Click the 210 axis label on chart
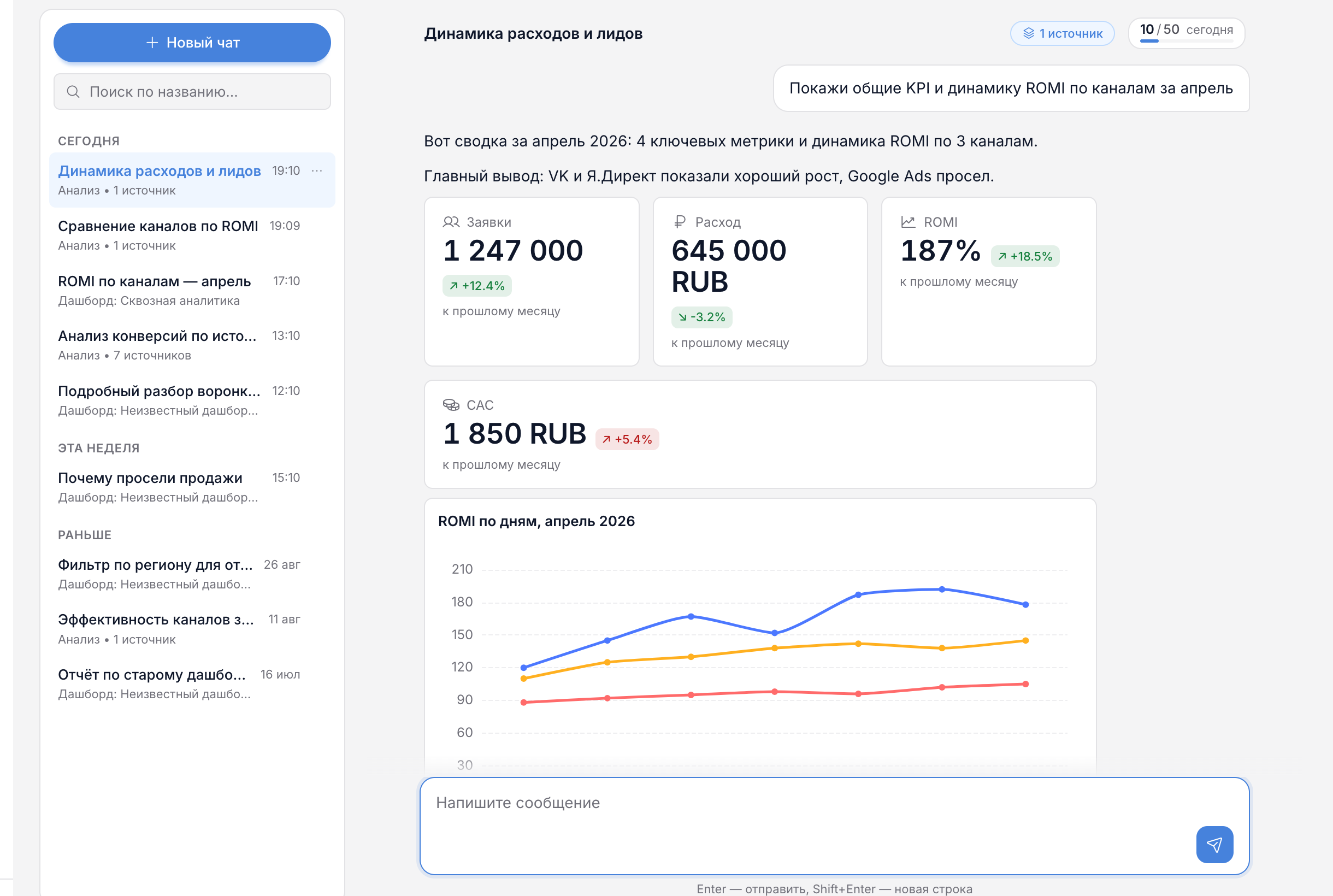Screen dimensions: 1333x896 tap(462, 569)
